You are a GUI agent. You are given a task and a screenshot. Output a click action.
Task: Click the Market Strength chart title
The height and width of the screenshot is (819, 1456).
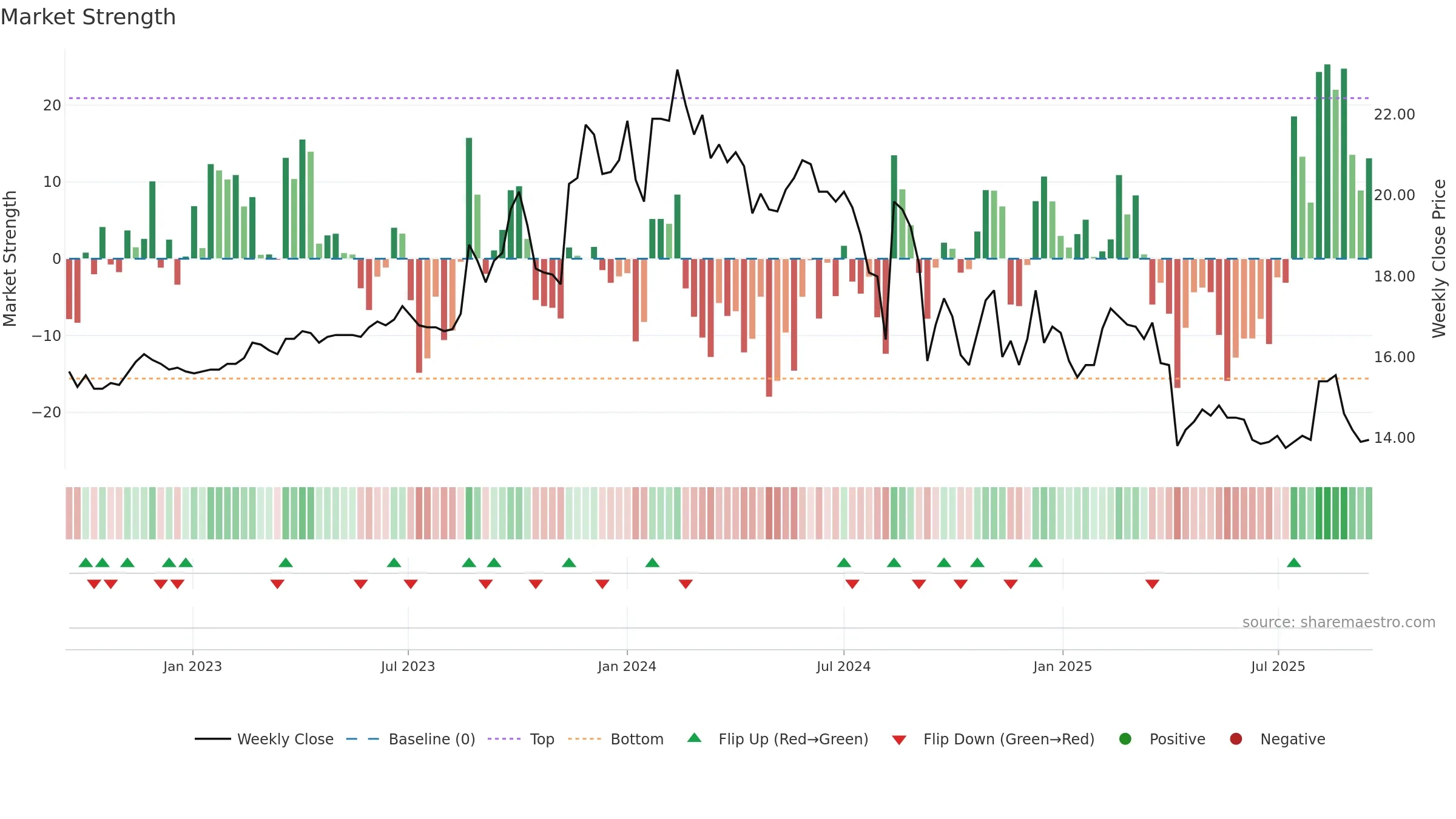88,17
